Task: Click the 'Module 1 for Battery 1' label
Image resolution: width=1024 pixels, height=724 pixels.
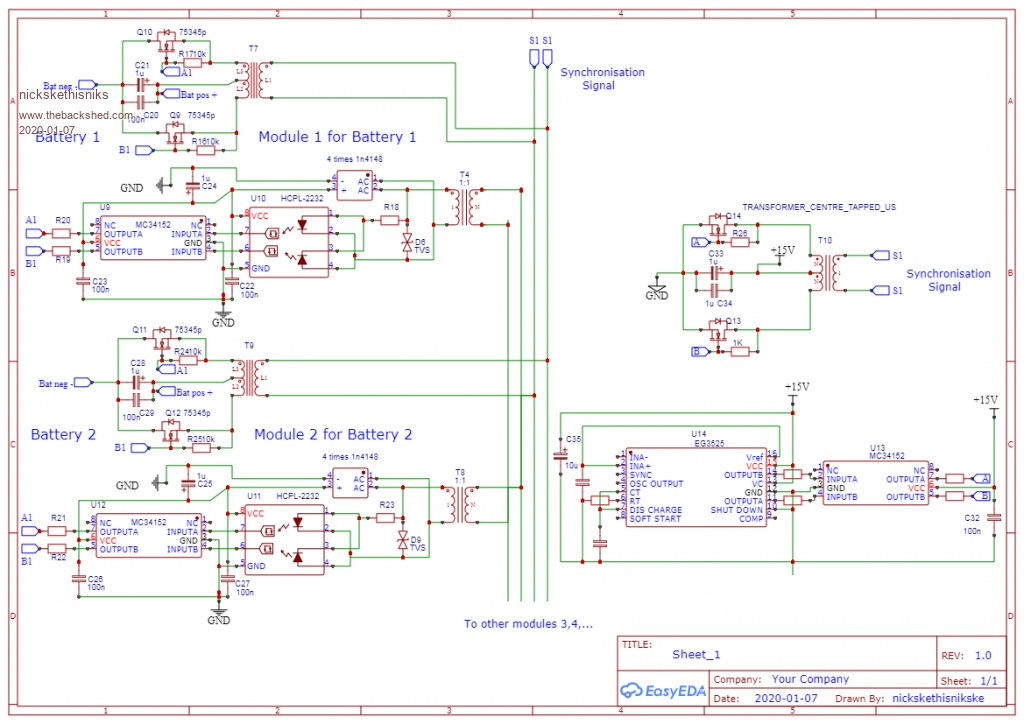Action: click(337, 136)
